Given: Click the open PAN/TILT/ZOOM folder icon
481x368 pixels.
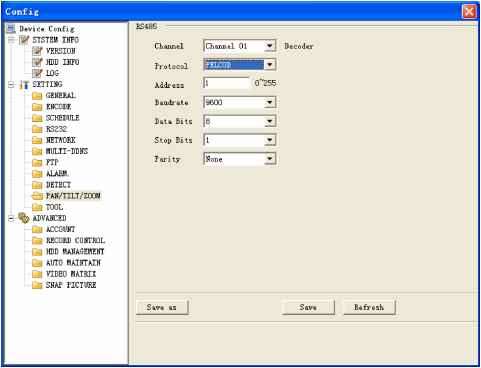Looking at the screenshot, I should tap(37, 196).
